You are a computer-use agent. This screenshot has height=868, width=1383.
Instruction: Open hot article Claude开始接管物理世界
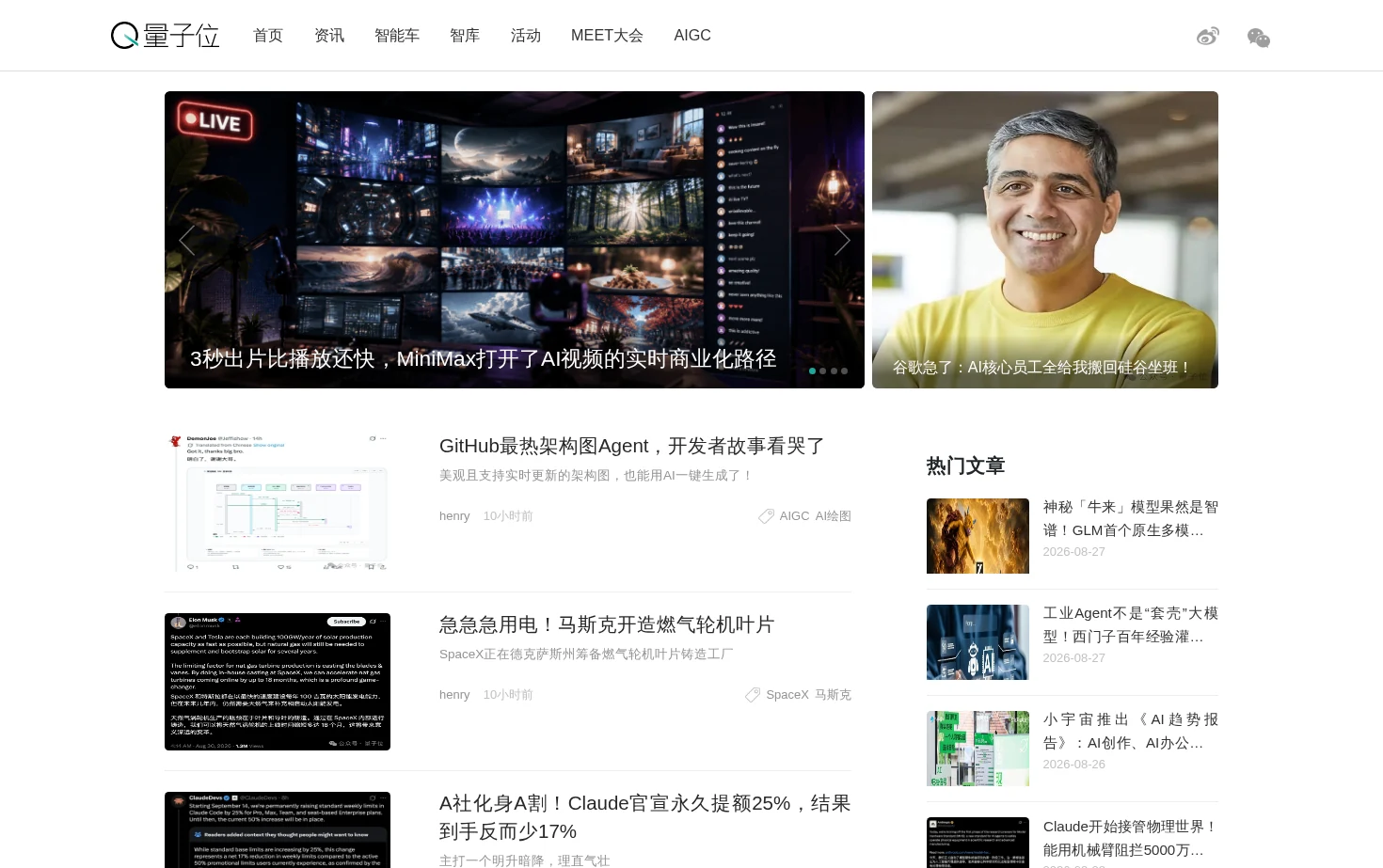click(1131, 838)
